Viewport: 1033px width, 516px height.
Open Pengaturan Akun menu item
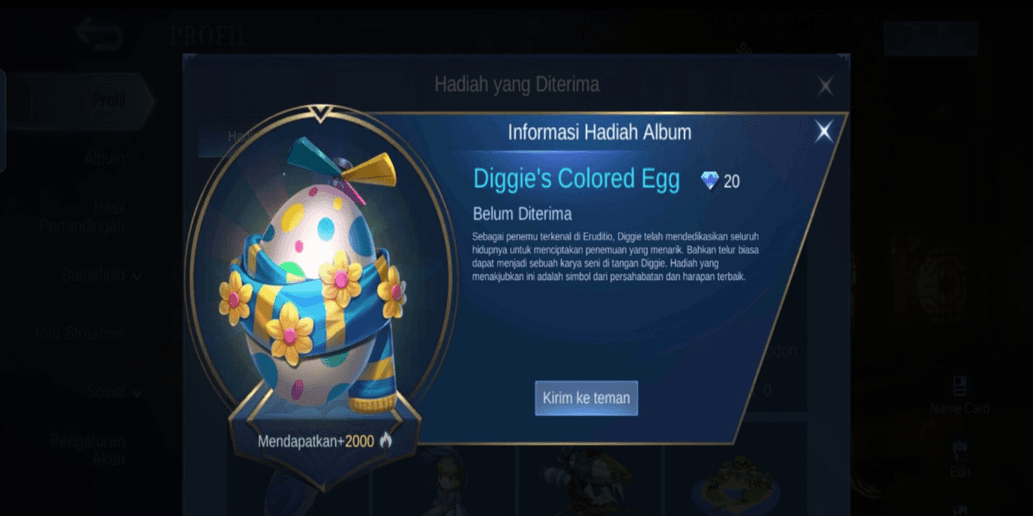click(88, 449)
